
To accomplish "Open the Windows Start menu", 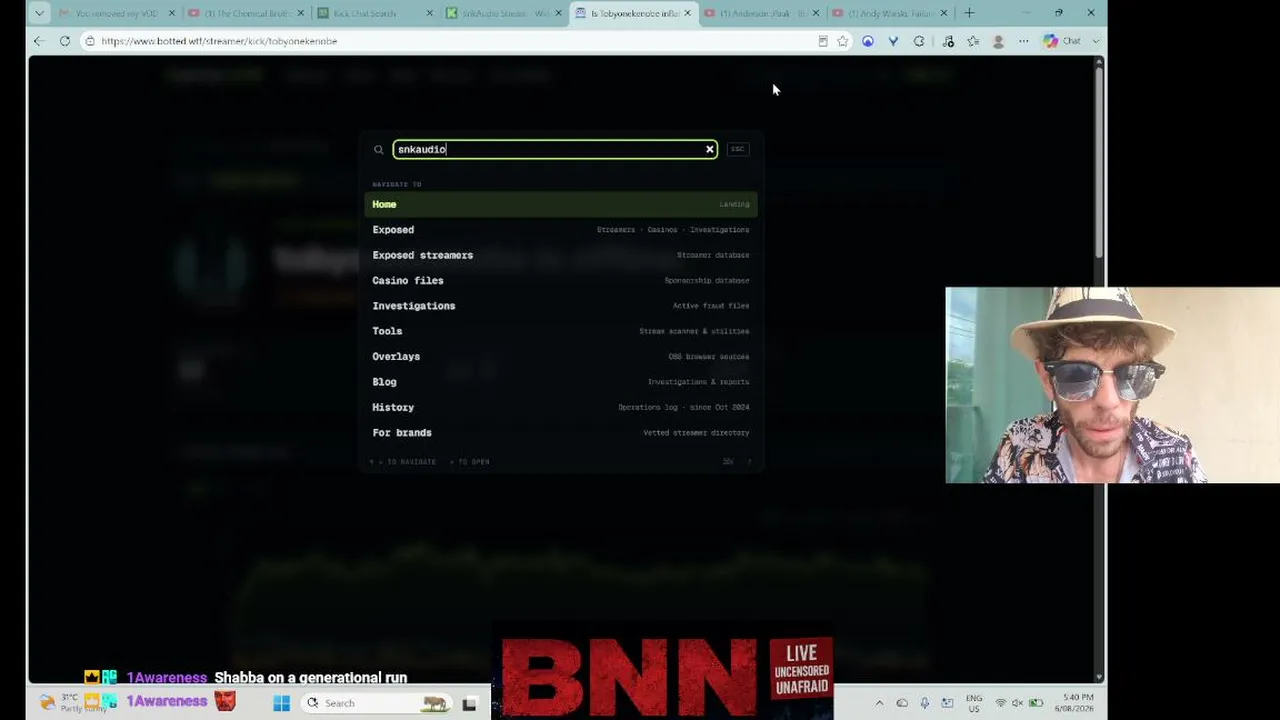I will coord(281,703).
